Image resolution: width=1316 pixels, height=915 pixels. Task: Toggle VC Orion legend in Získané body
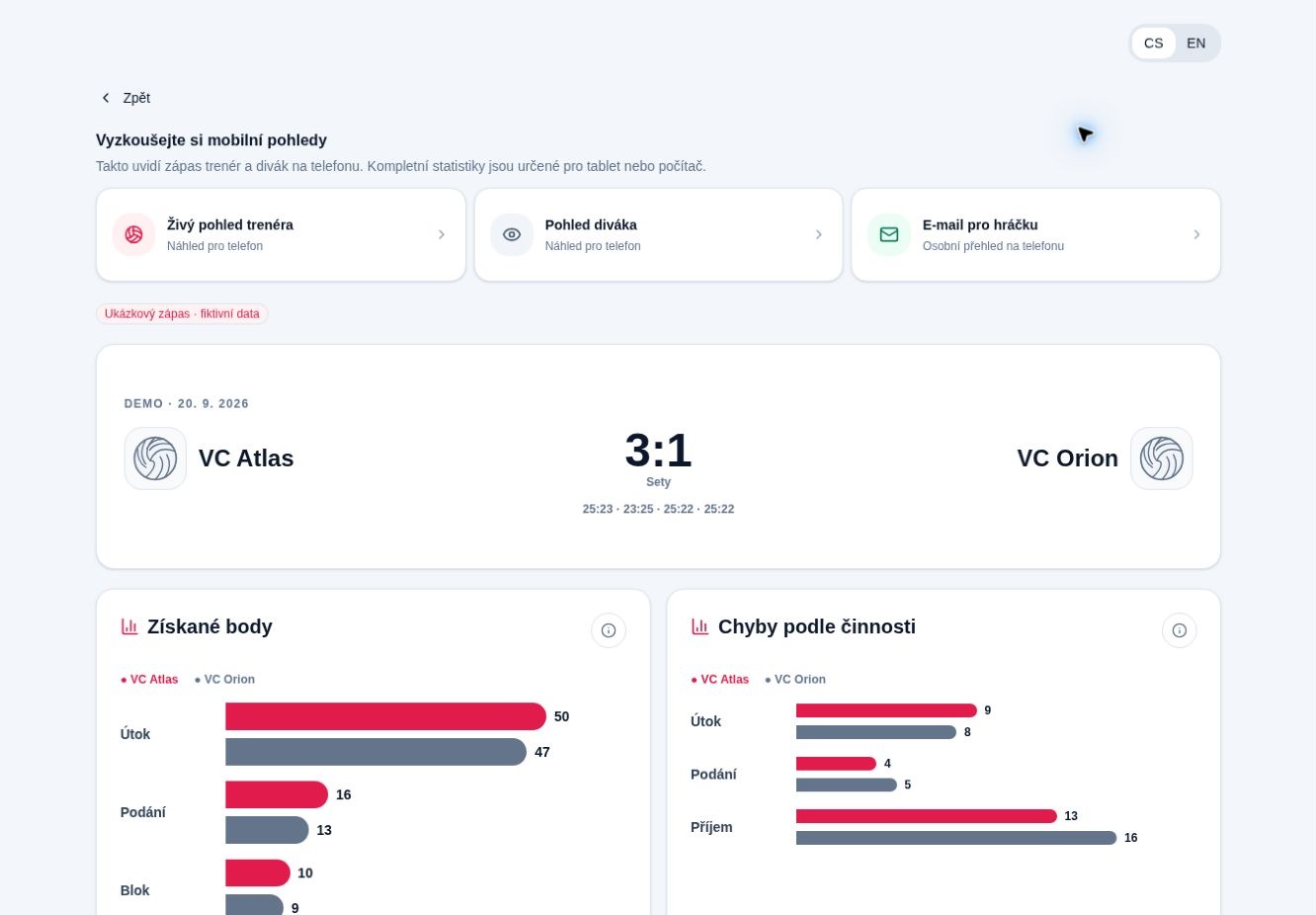tap(225, 680)
